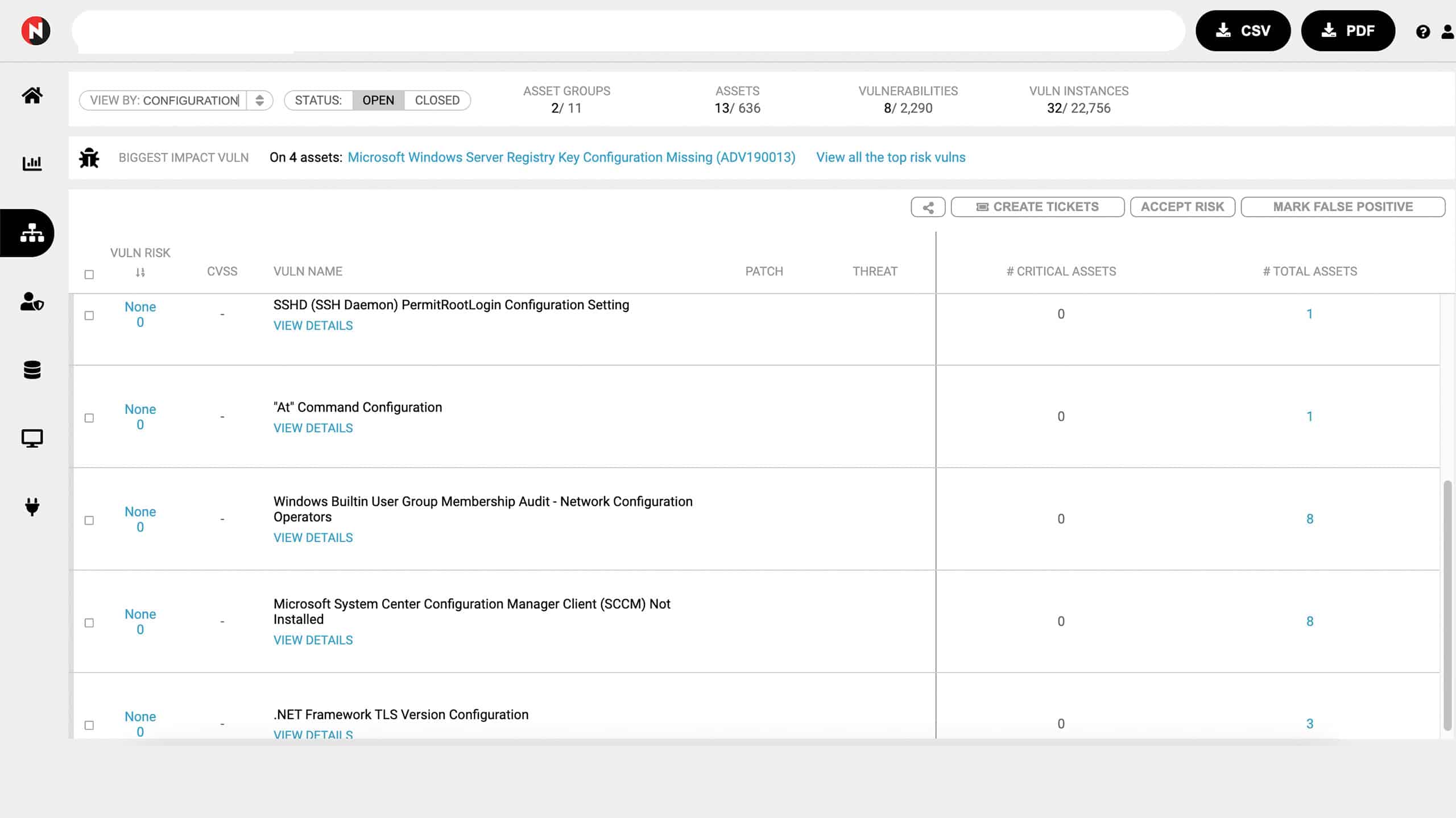
Task: Click Mark False Positive button
Action: pos(1343,207)
